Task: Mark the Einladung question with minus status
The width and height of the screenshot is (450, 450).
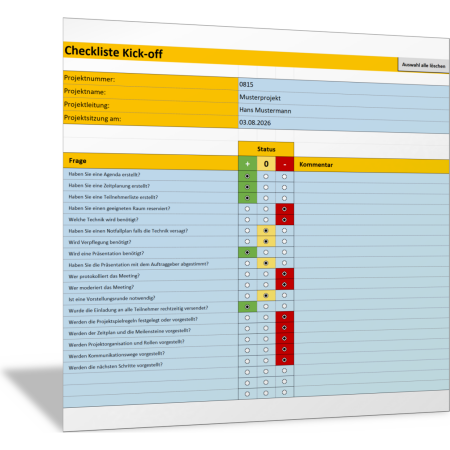Action: [x=284, y=306]
